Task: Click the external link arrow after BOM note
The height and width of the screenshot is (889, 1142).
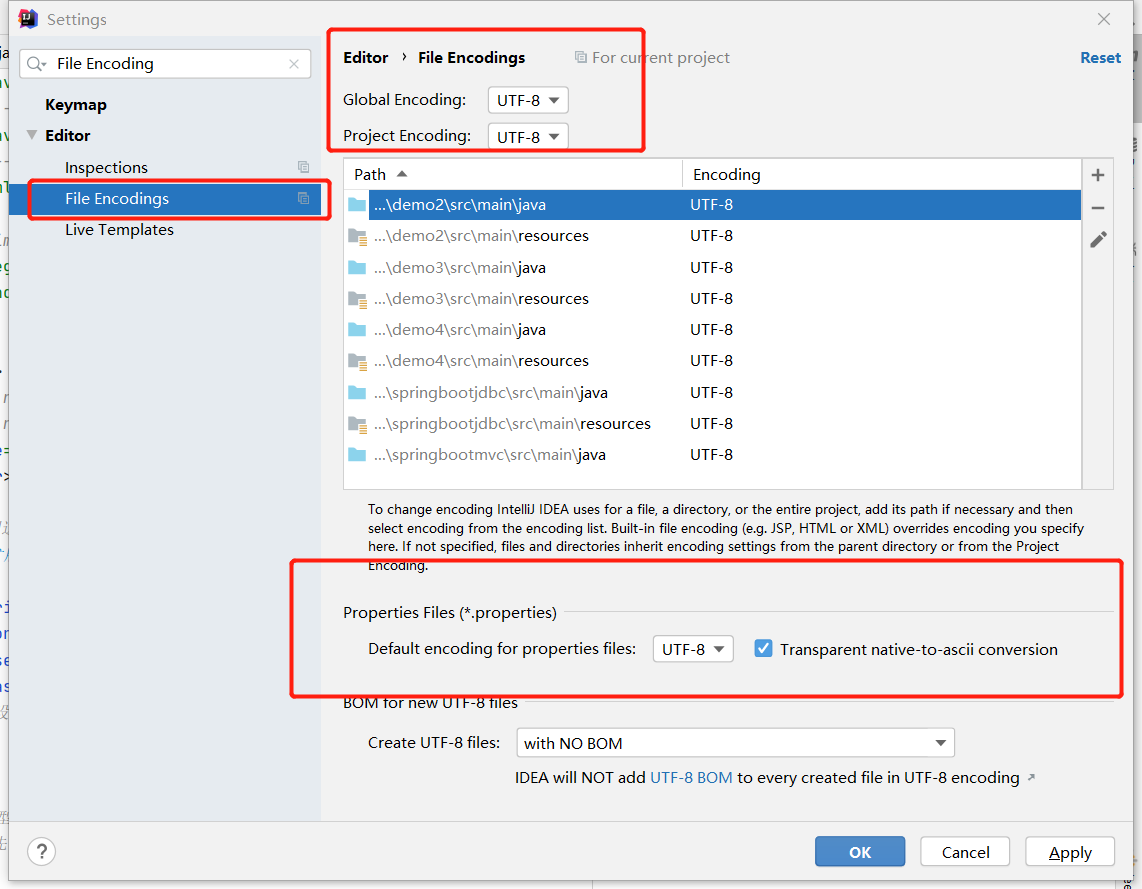Action: pyautogui.click(x=1031, y=778)
